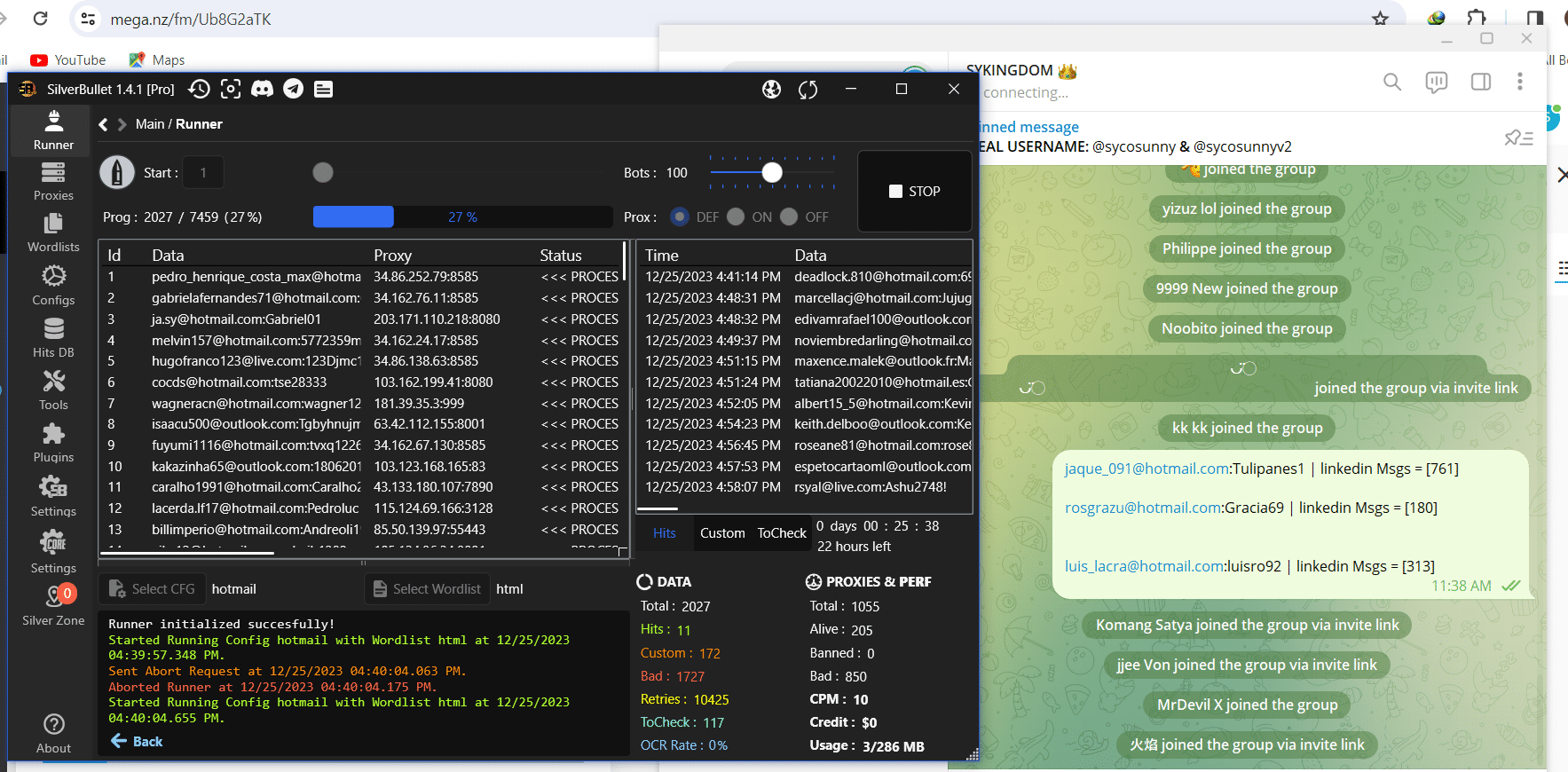1568x772 pixels.
Task: Set the proxy mode to ON
Action: tap(736, 217)
